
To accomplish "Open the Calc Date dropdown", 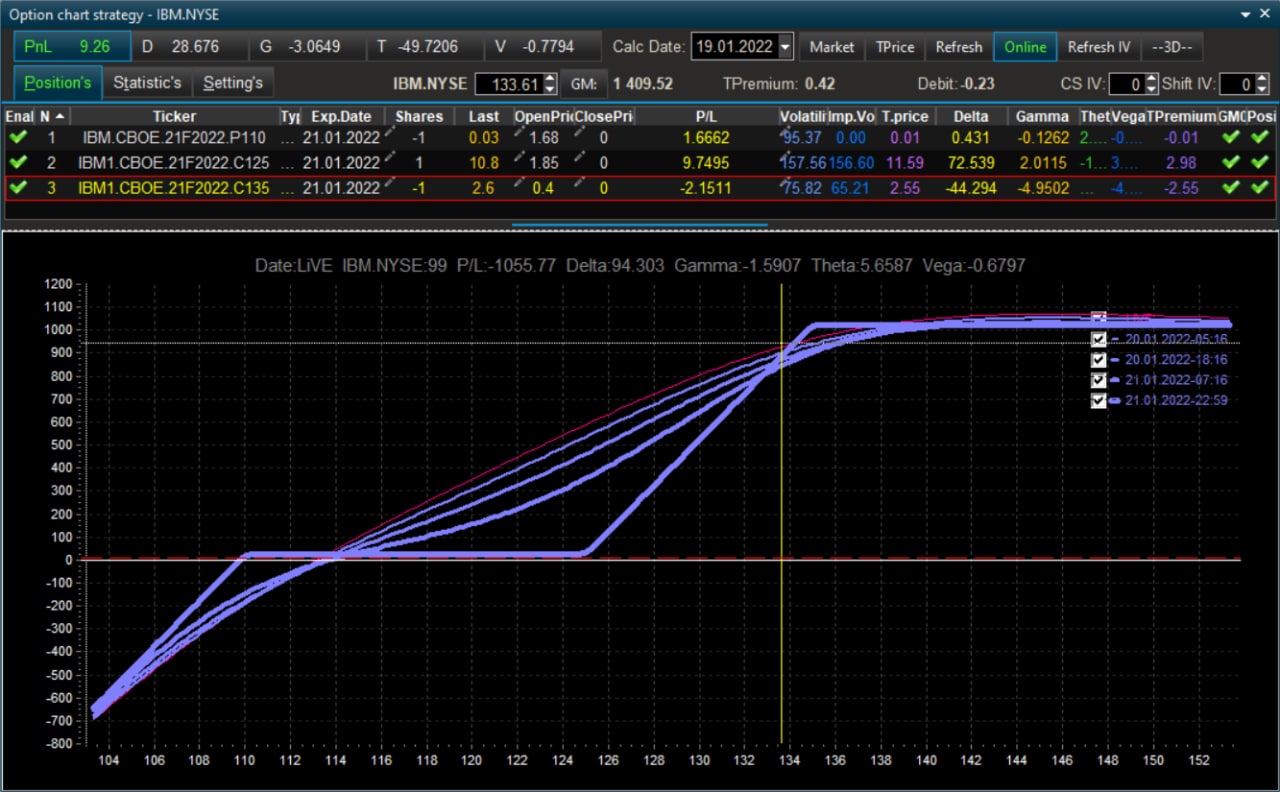I will coord(785,47).
